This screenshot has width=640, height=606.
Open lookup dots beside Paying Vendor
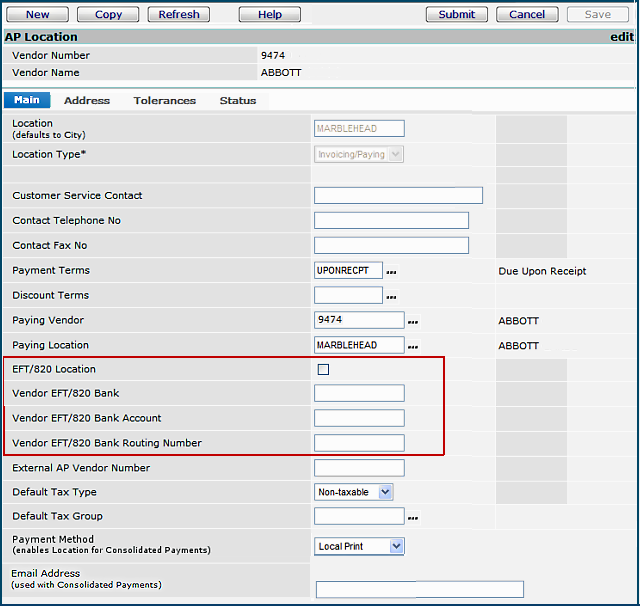coord(413,322)
